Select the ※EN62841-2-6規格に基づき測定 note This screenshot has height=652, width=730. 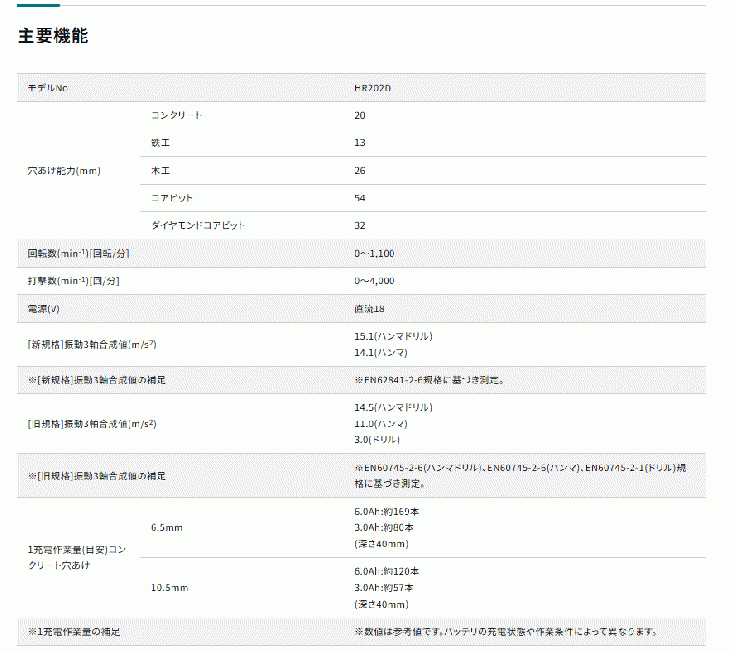point(429,380)
